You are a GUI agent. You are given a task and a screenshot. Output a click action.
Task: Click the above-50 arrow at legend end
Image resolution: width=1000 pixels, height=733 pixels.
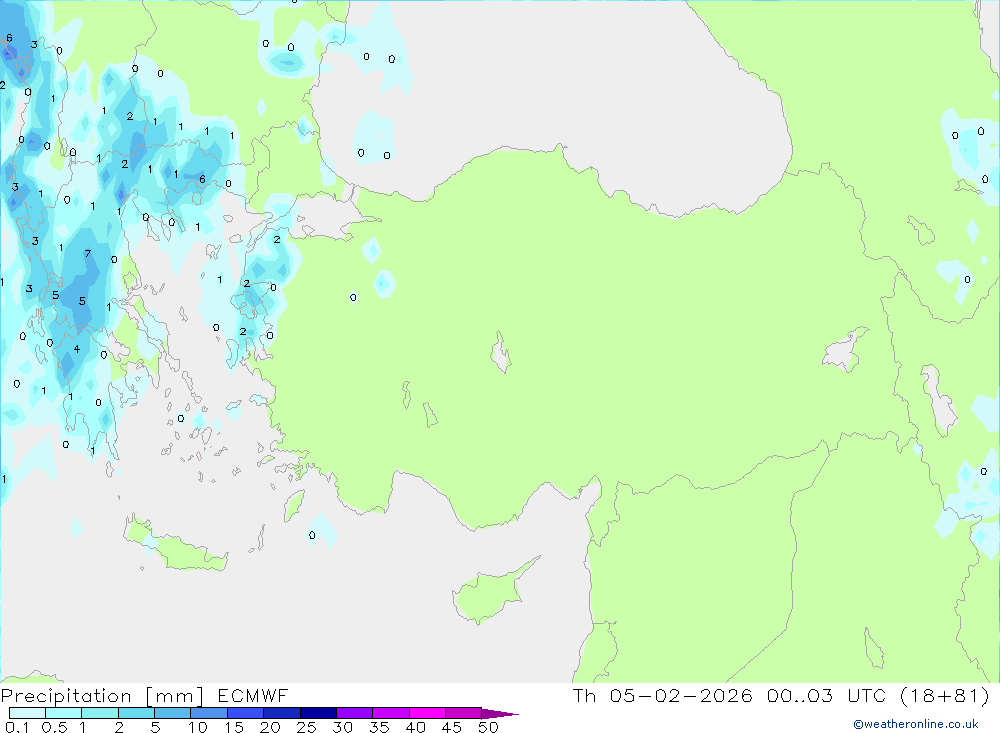point(500,714)
